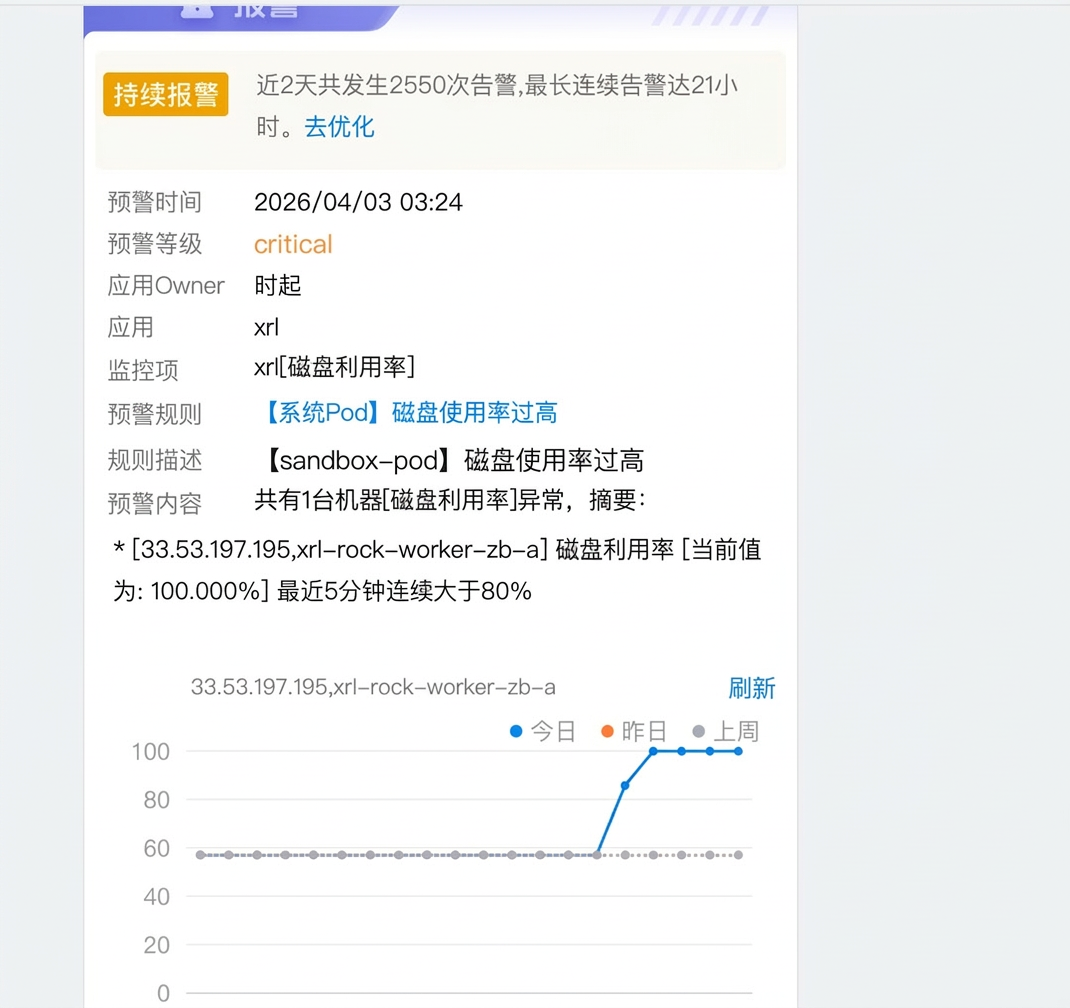Click the alarm bell icon in header
This screenshot has width=1070, height=1008.
pyautogui.click(x=198, y=8)
